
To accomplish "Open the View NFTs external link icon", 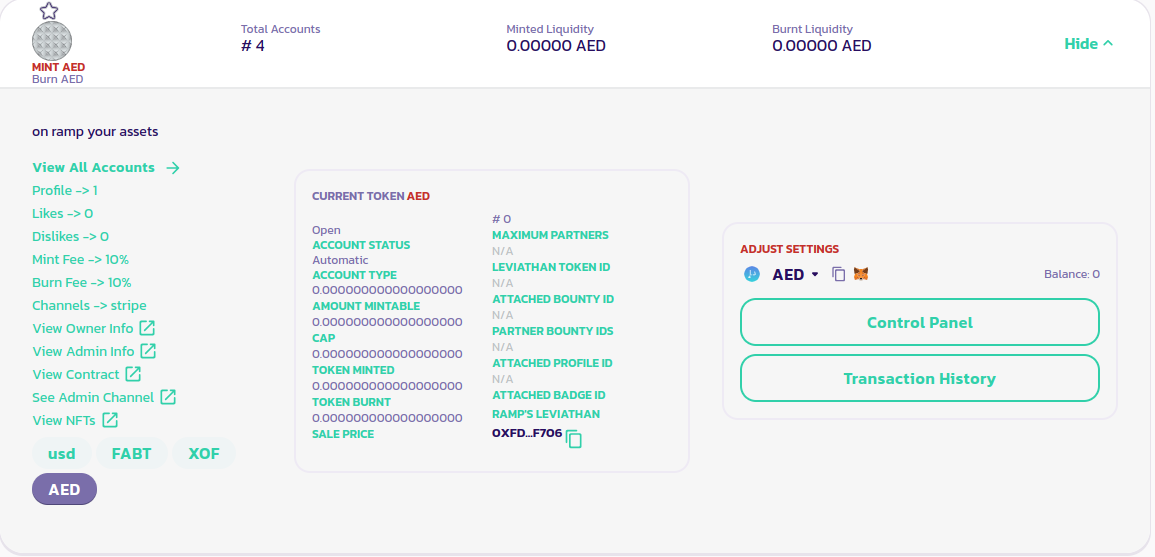I will [110, 420].
